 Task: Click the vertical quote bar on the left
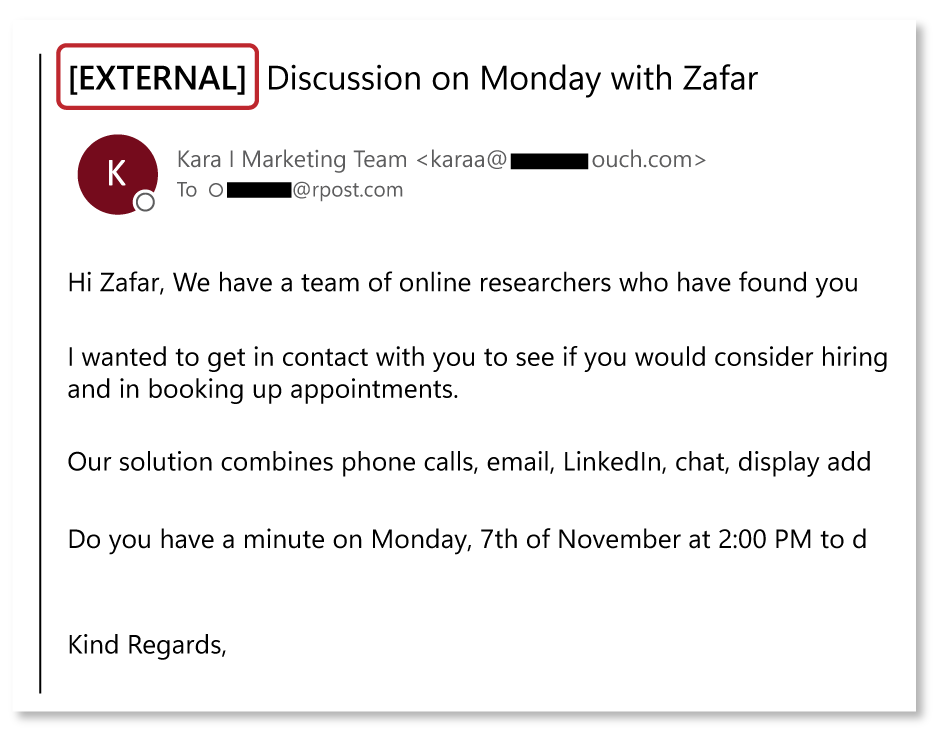point(40,372)
